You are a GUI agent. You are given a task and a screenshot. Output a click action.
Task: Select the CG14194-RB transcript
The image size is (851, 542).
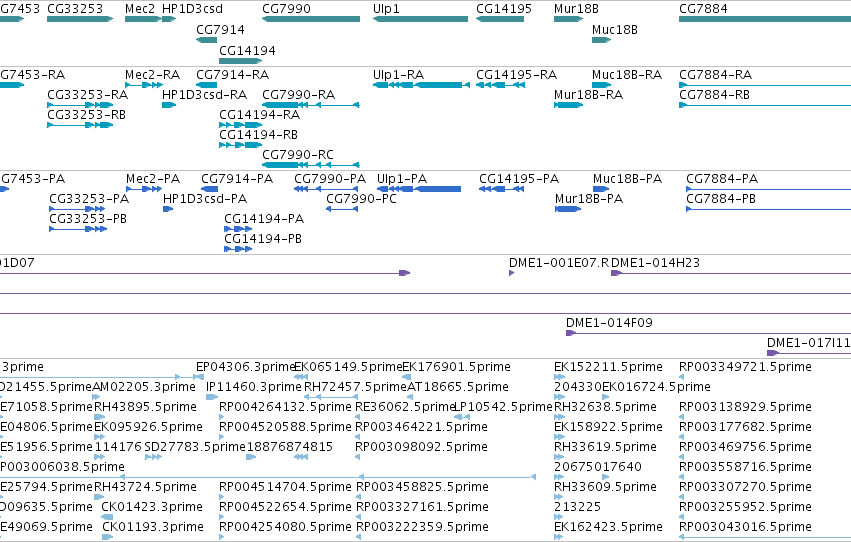pos(240,145)
